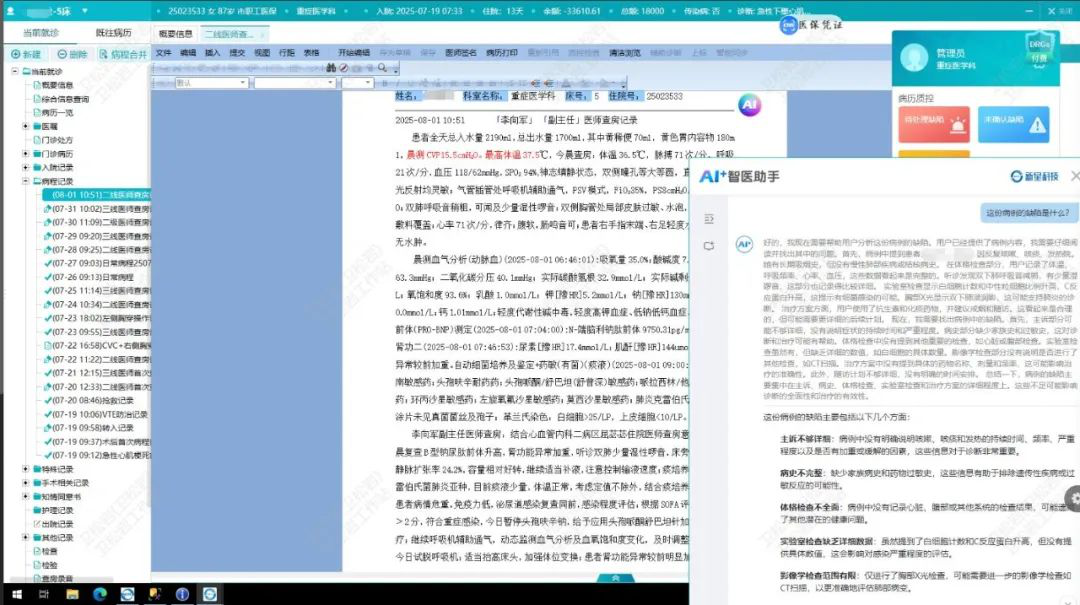The image size is (1080, 605).
Task: Select the 07-19 09:58 转入记录 entry
Action: pos(89,428)
